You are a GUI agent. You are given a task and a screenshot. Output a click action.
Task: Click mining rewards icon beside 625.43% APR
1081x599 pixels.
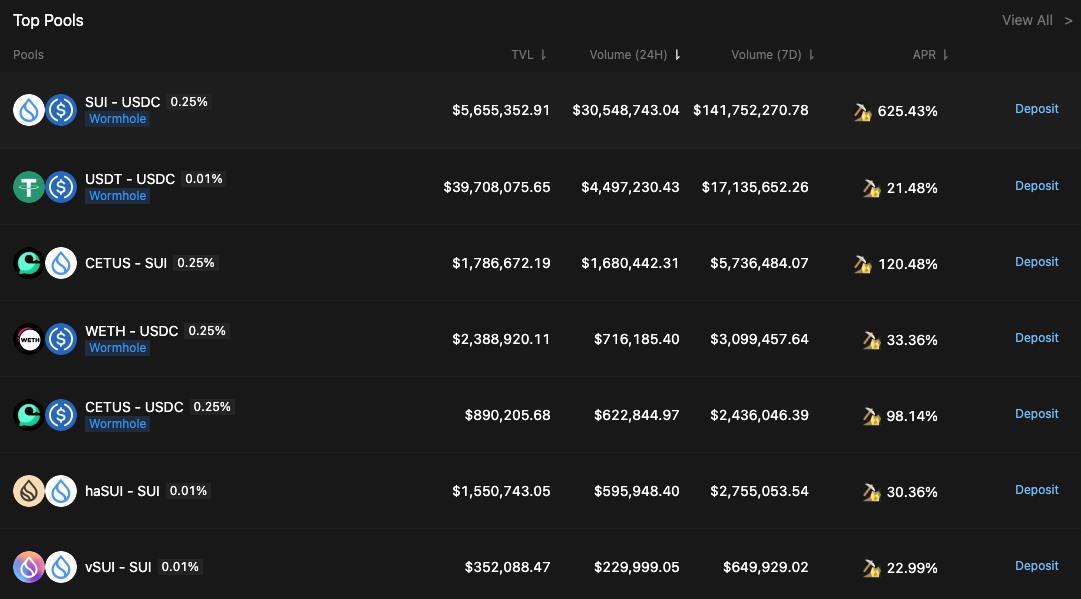[863, 112]
